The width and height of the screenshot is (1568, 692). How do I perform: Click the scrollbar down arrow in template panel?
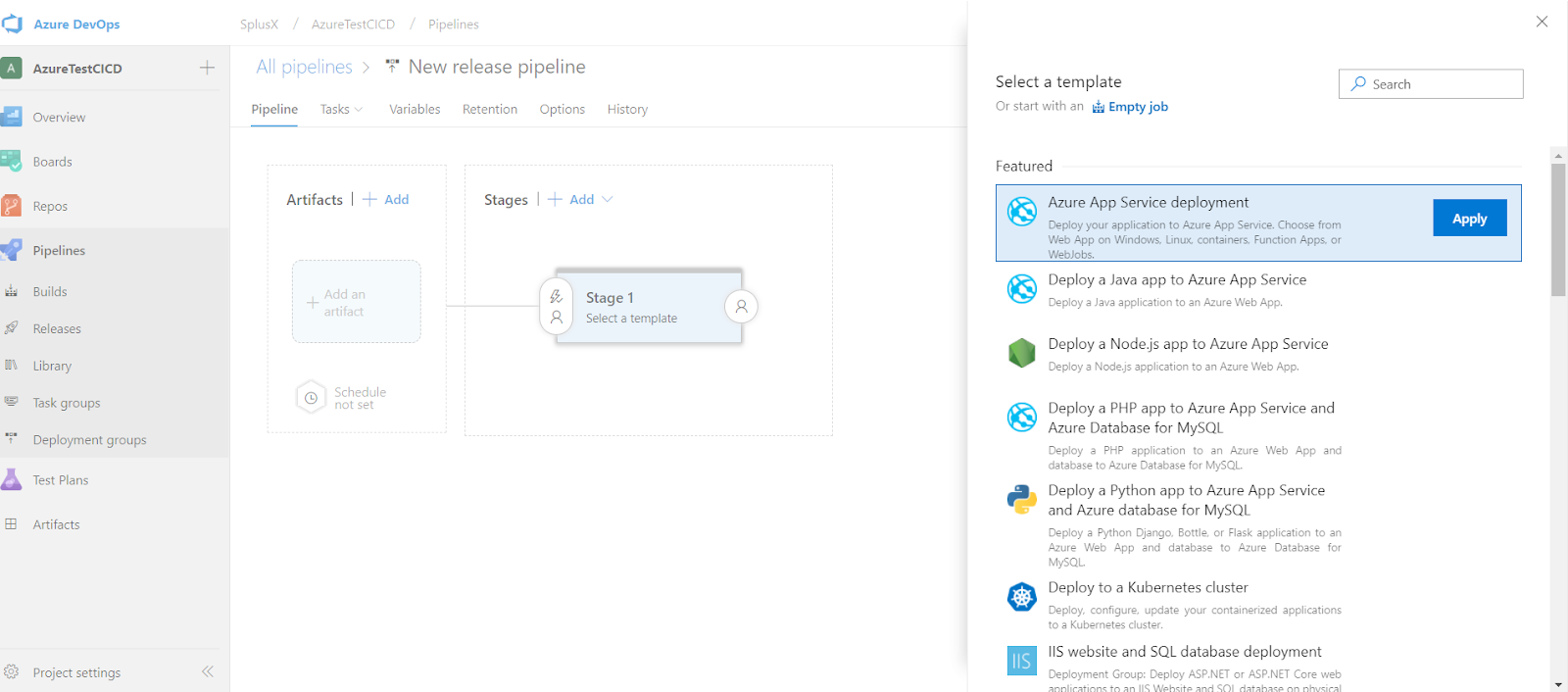coord(1558,684)
